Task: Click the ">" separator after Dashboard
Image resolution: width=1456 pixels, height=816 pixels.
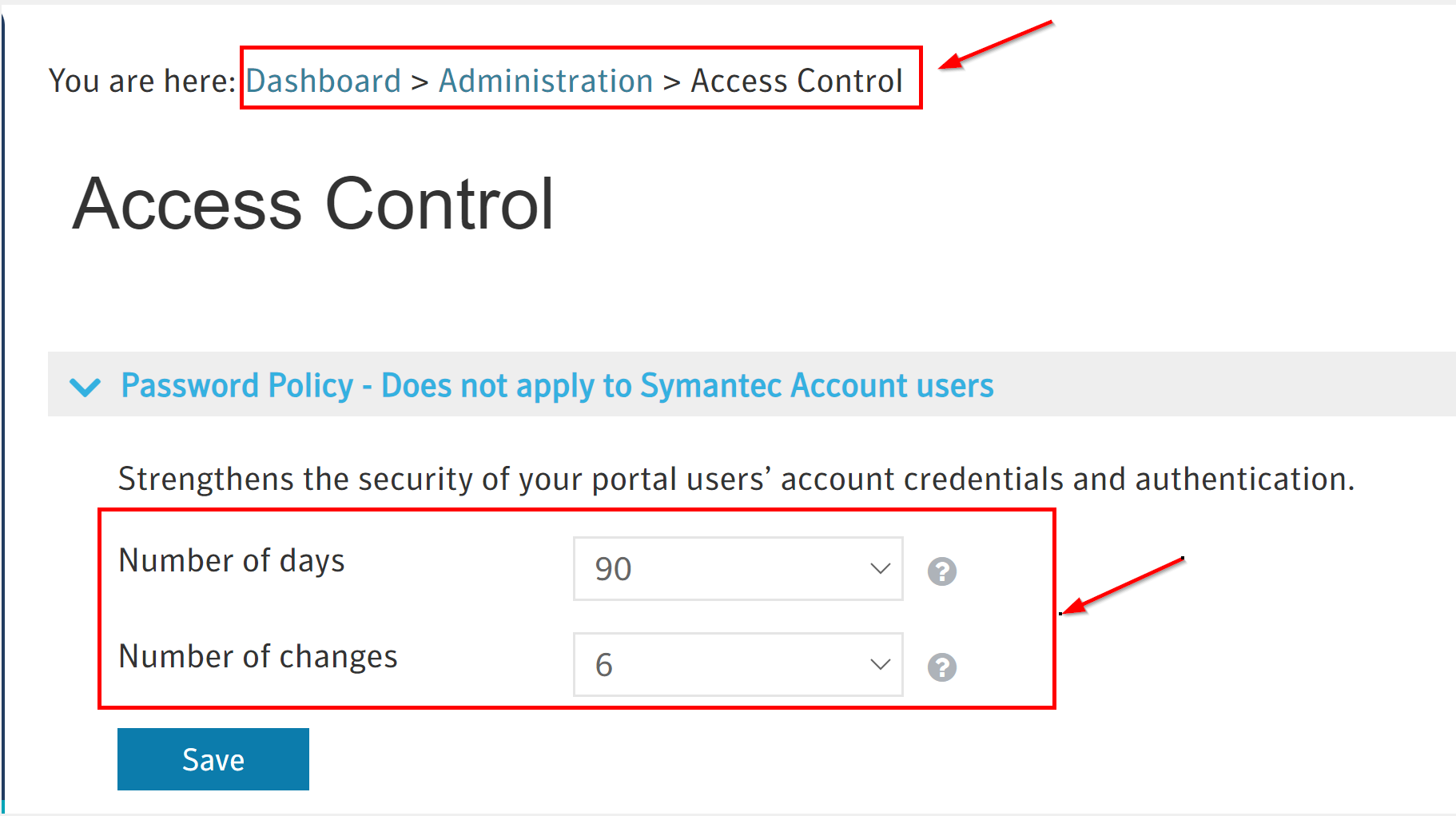Action: tap(420, 81)
